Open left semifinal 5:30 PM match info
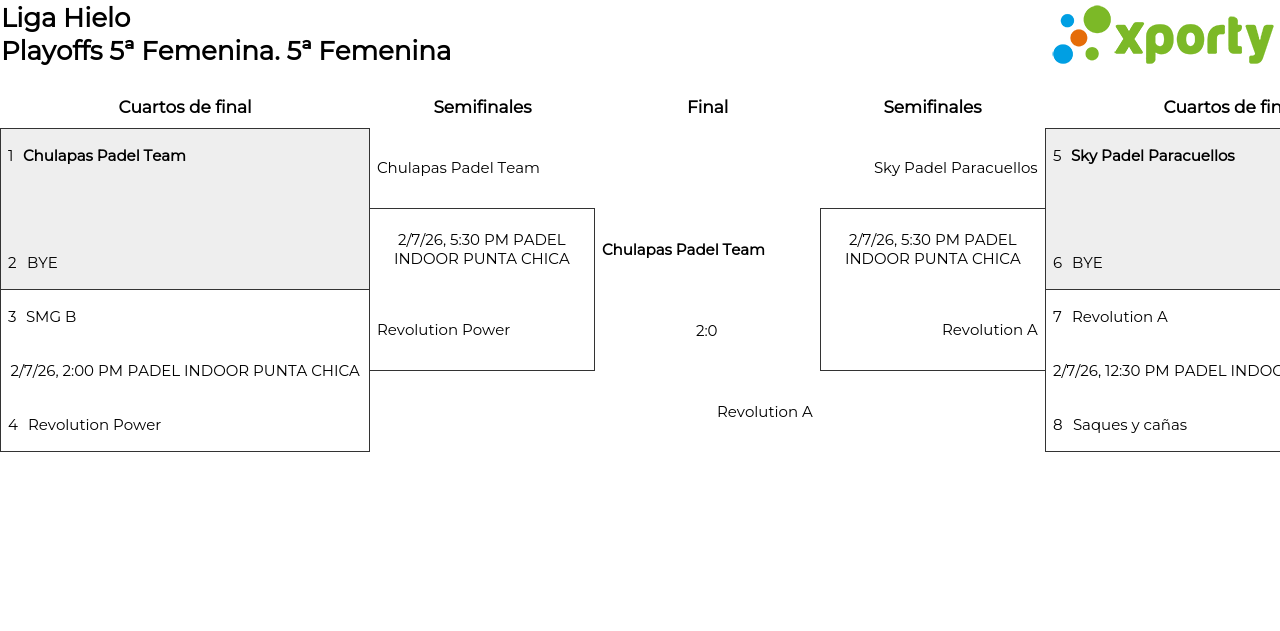 [482, 250]
